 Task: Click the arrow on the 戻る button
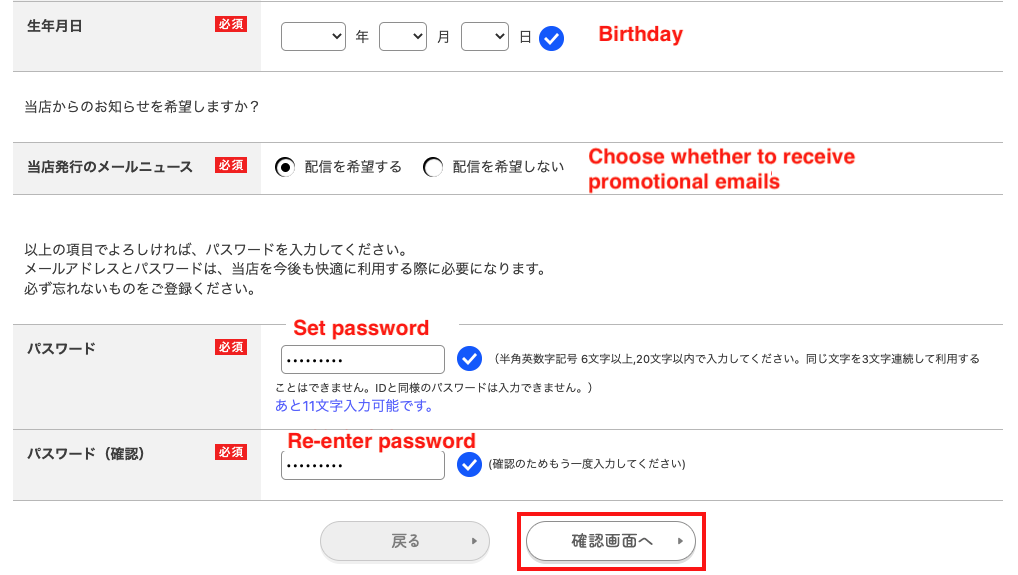click(473, 542)
